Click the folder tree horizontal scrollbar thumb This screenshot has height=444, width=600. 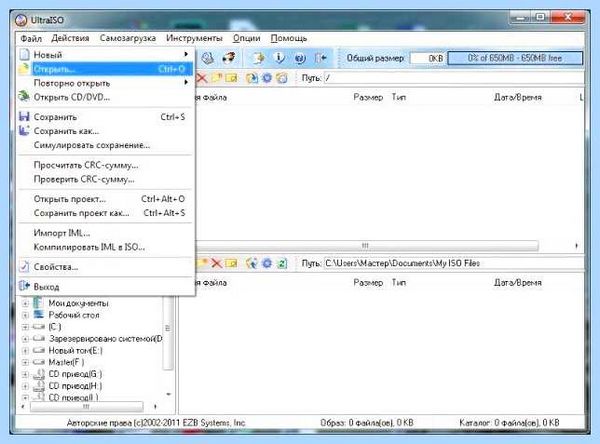[x=86, y=406]
